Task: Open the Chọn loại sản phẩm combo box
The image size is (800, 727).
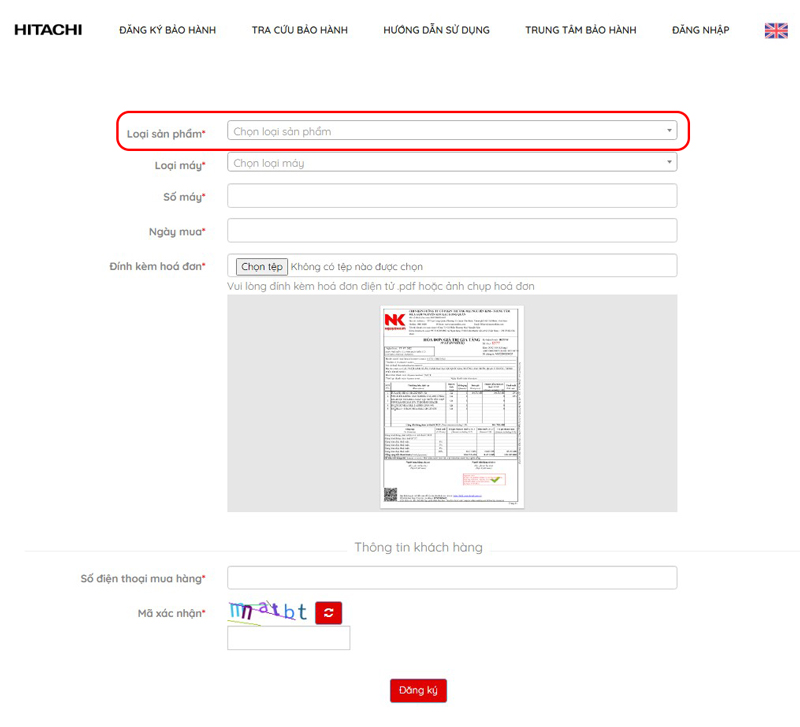Action: pos(445,131)
